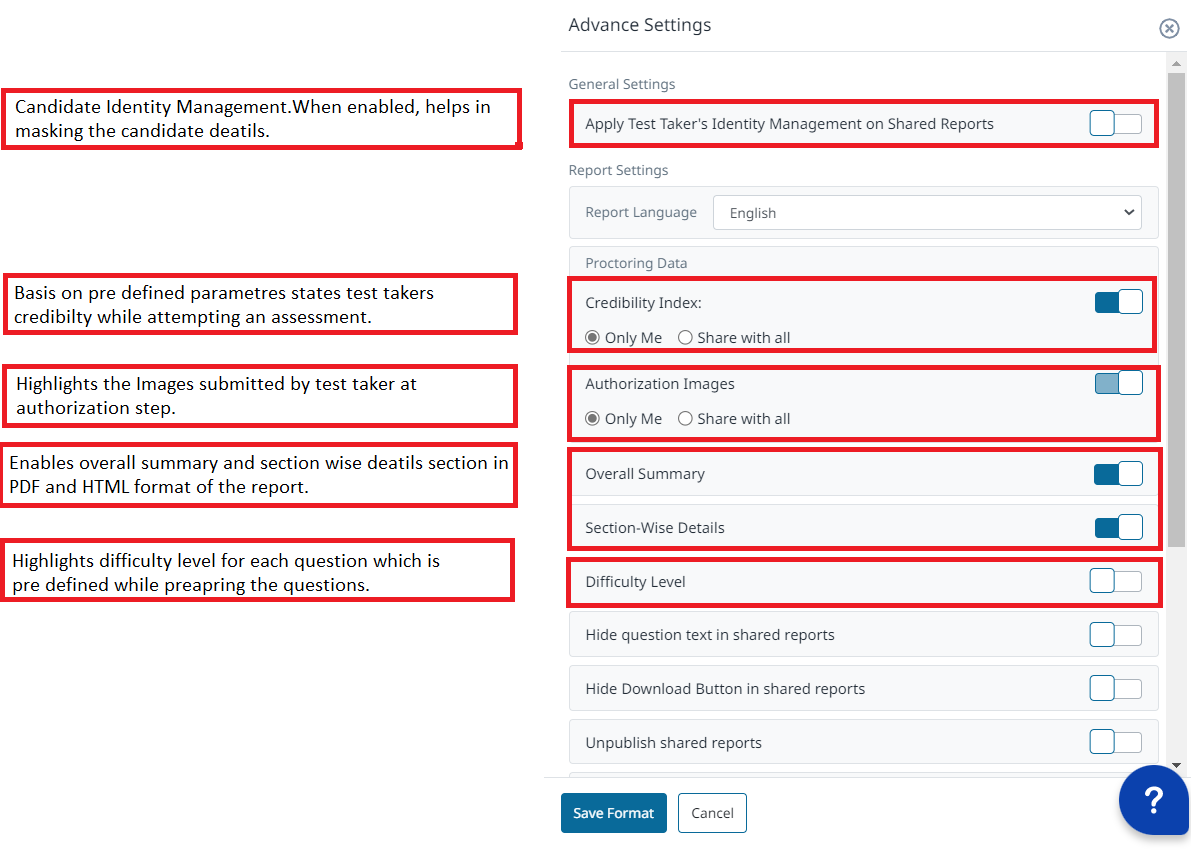Screen dimensions: 1191x855
Task: Select Only Me under Authorization Images
Action: click(624, 419)
